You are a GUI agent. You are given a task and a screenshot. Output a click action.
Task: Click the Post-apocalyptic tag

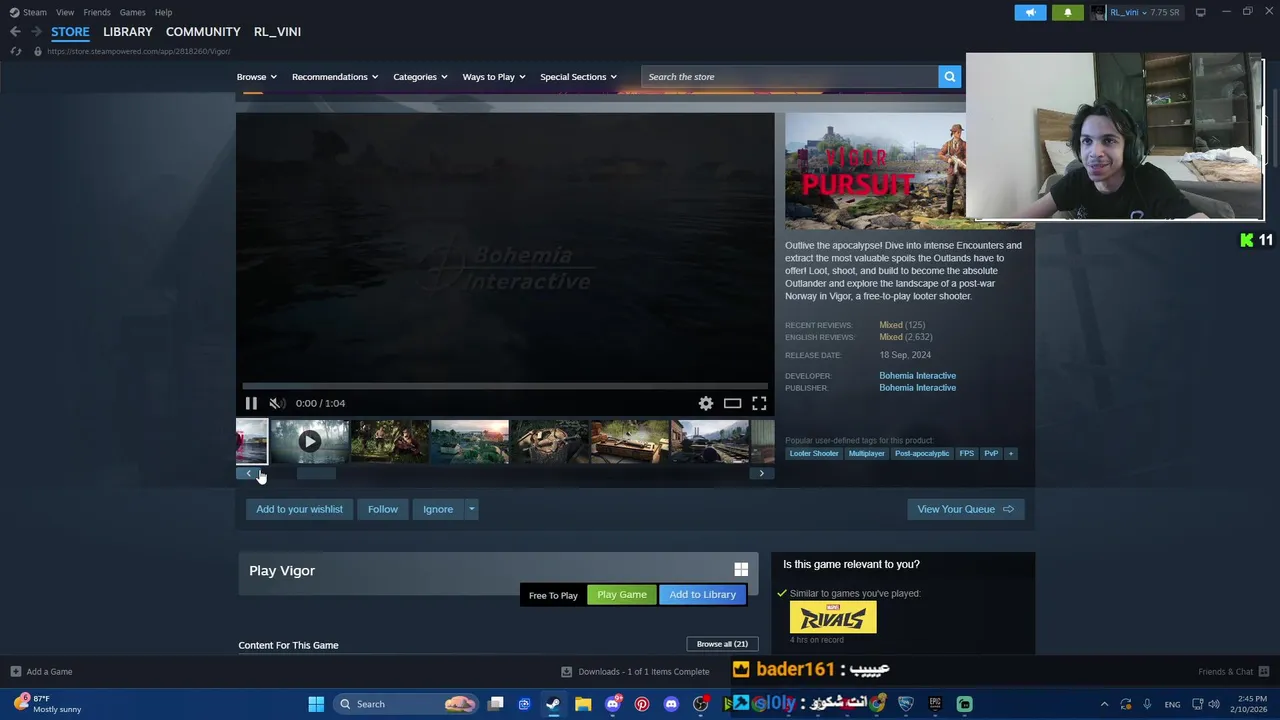922,453
